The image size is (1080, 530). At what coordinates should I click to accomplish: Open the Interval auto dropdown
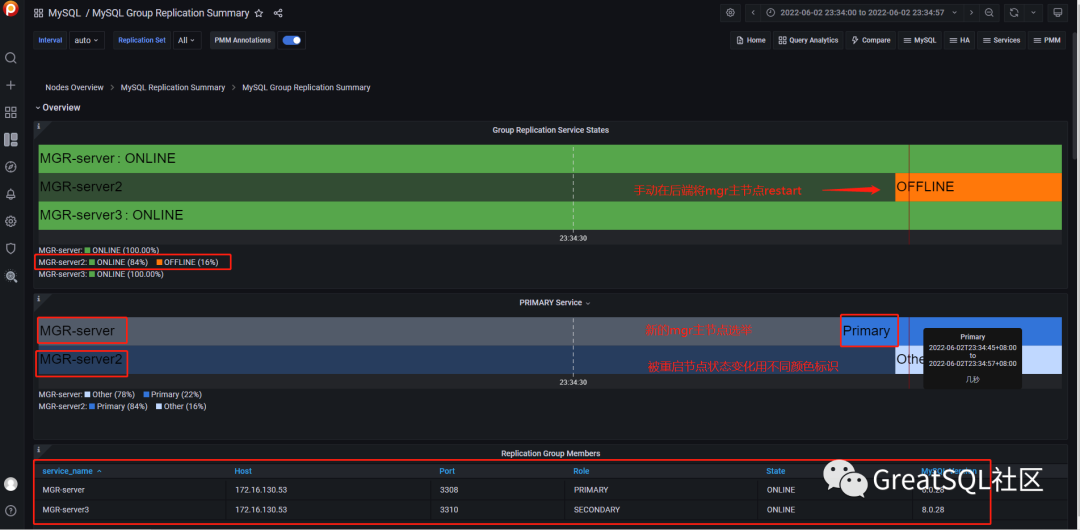87,40
